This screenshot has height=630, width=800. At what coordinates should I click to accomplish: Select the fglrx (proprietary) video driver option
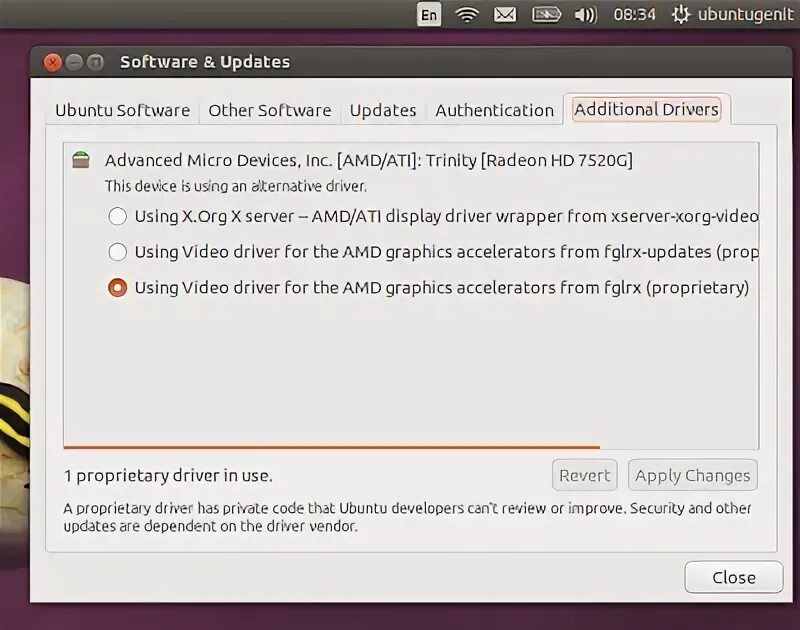coord(429,288)
